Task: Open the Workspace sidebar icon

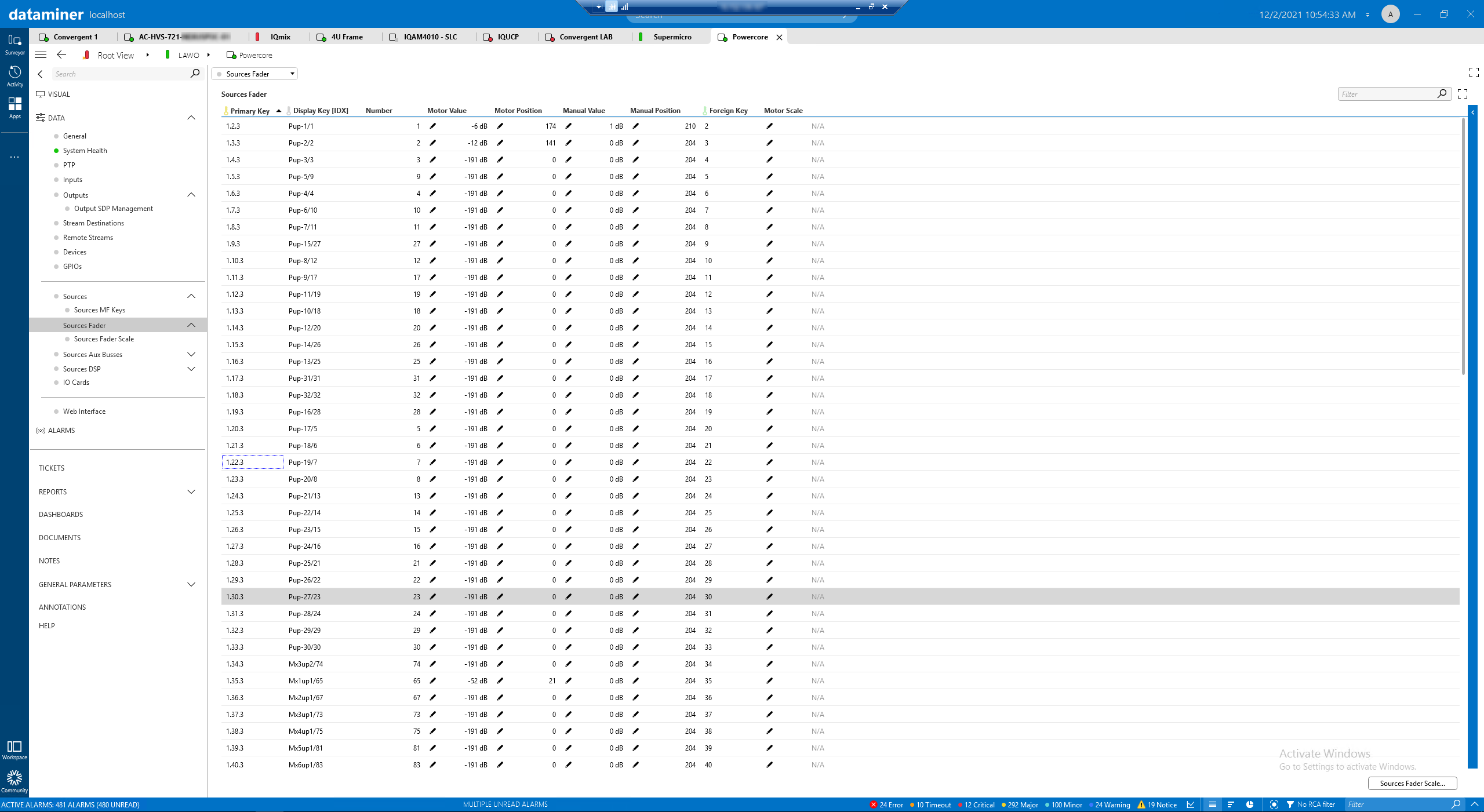Action: coord(14,750)
